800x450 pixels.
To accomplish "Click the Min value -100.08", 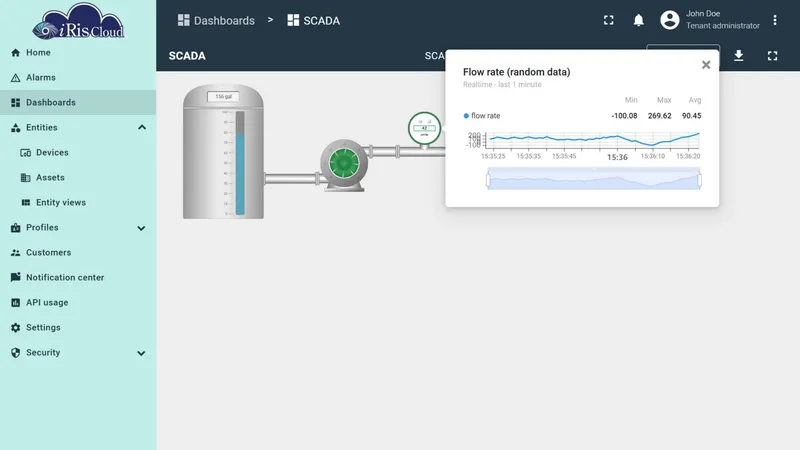I will (624, 116).
